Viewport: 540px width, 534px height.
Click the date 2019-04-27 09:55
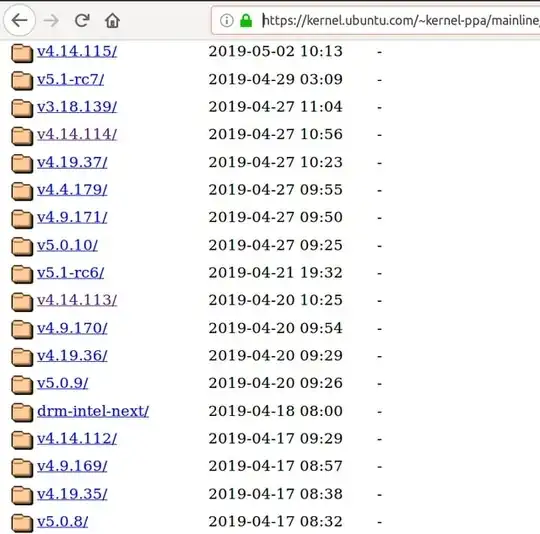276,190
